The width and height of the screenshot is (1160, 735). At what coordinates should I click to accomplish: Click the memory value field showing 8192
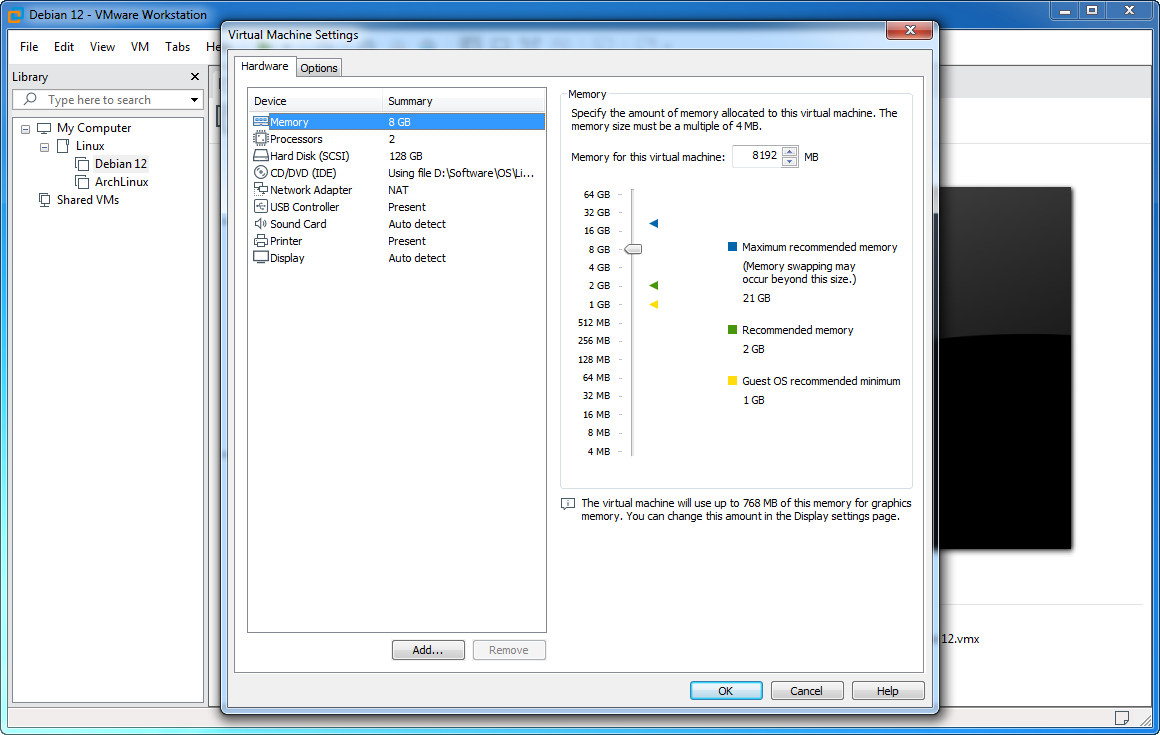(757, 156)
